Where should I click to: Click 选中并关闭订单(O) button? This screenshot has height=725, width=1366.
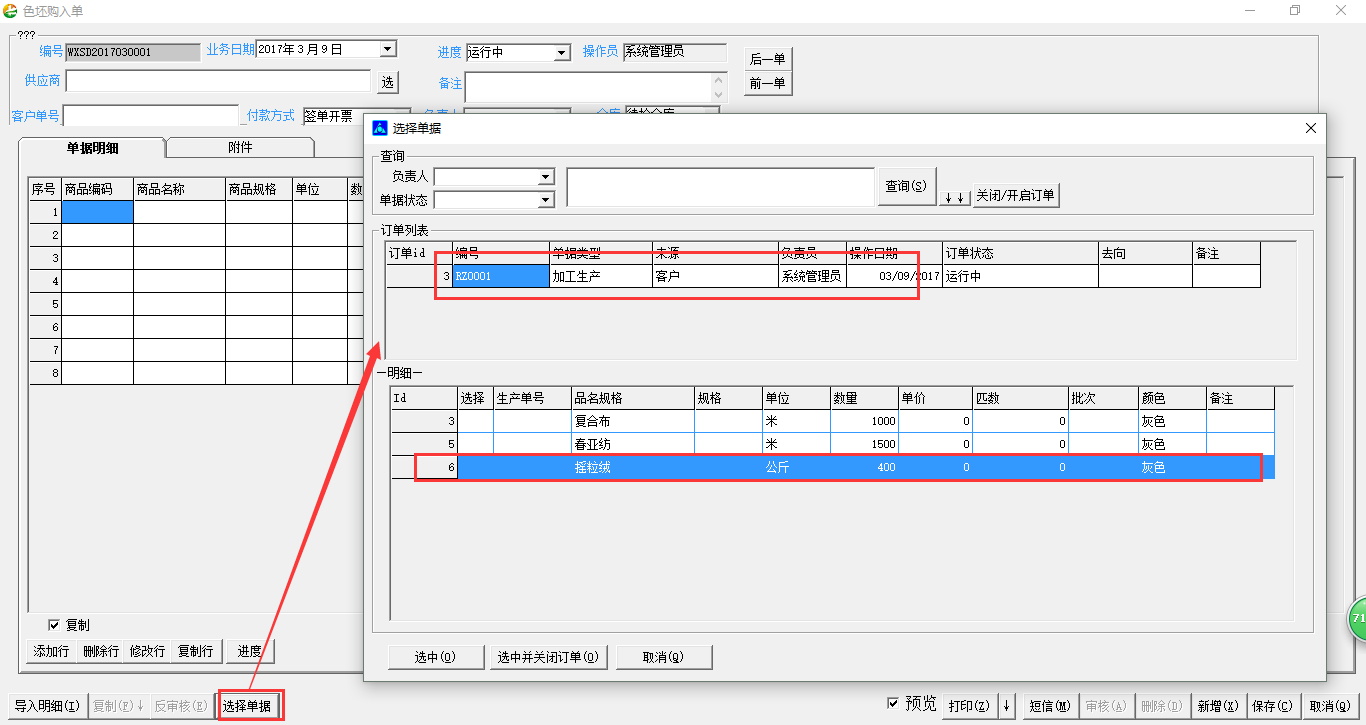click(x=548, y=657)
